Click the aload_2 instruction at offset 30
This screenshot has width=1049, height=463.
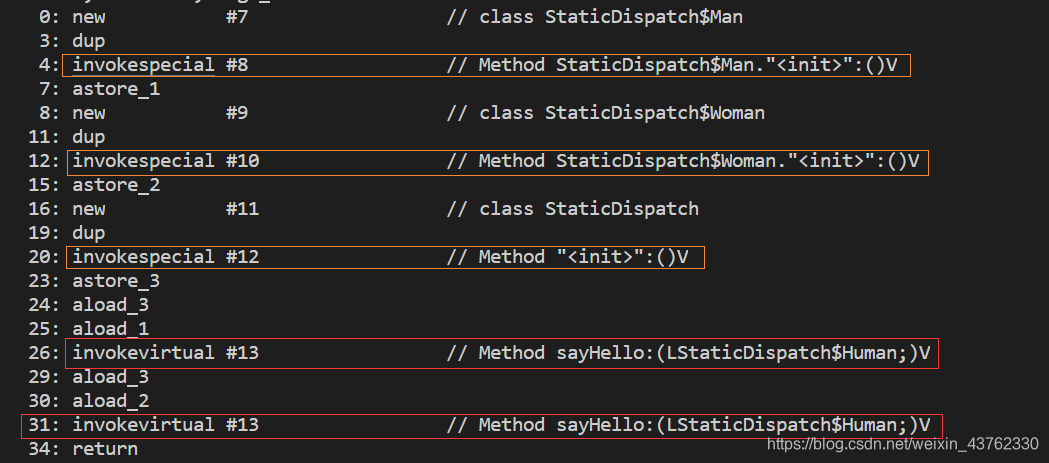click(x=110, y=401)
